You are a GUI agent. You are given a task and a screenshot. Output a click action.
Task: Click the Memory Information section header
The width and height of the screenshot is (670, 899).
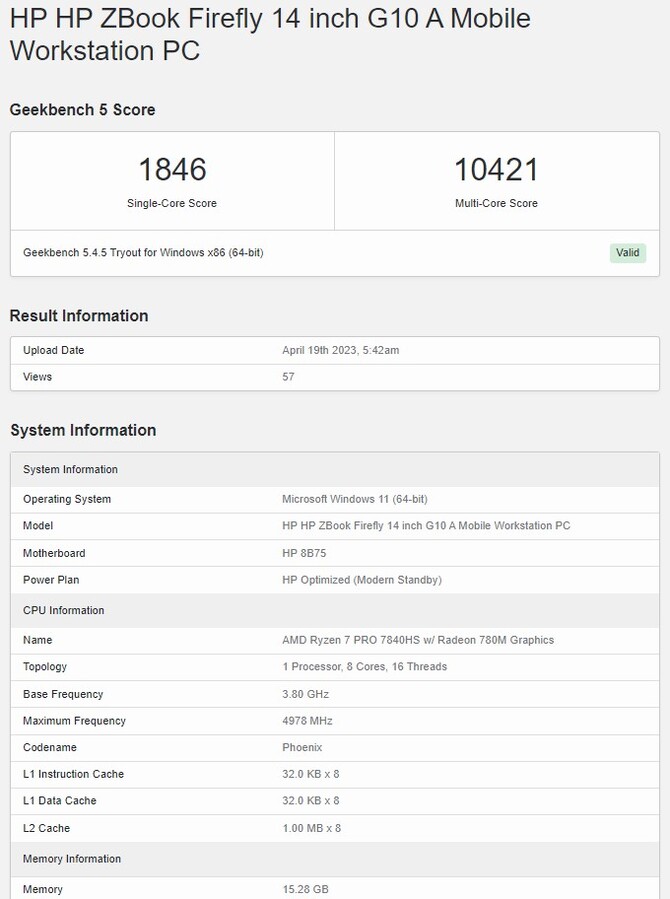click(x=335, y=859)
